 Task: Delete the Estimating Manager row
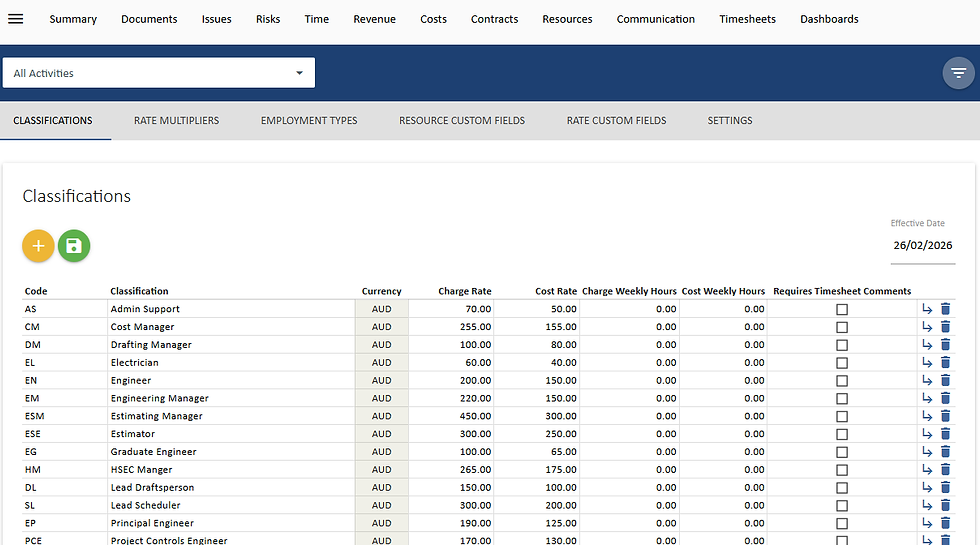945,416
